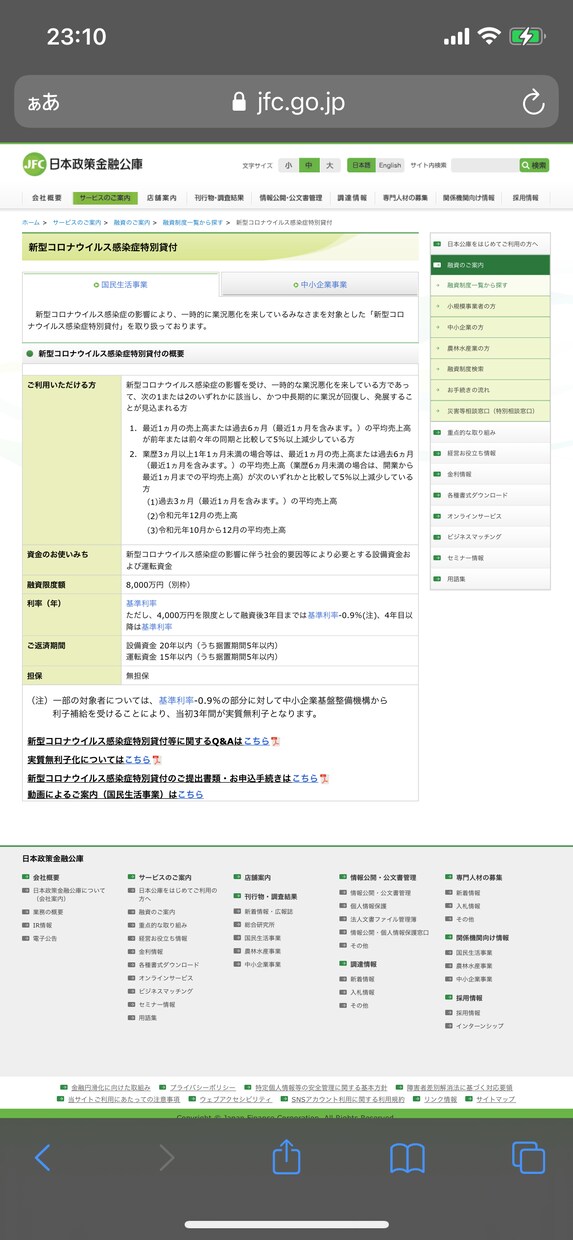This screenshot has height=1240, width=573.
Task: Open 店舗案内 in main navigation
Action: [161, 198]
